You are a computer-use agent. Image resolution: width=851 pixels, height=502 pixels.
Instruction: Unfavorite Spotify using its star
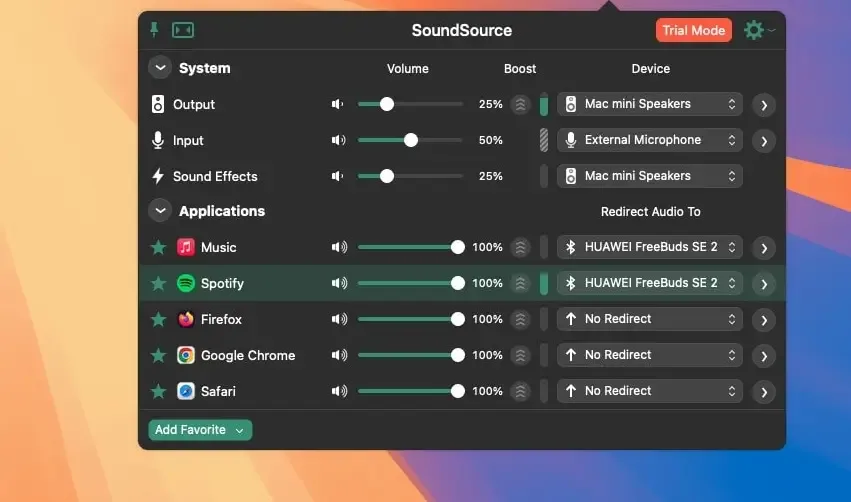(x=158, y=283)
